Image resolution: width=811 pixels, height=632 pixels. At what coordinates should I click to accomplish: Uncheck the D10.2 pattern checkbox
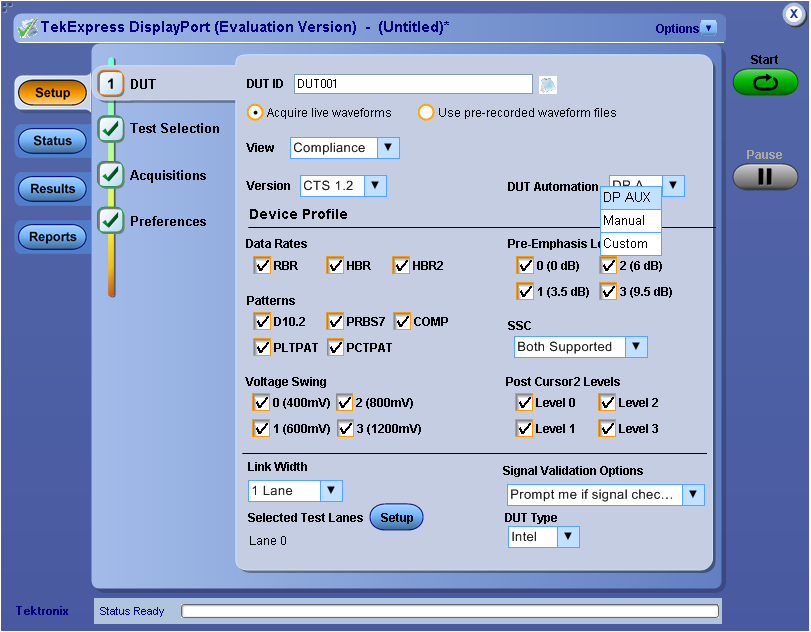[x=262, y=322]
